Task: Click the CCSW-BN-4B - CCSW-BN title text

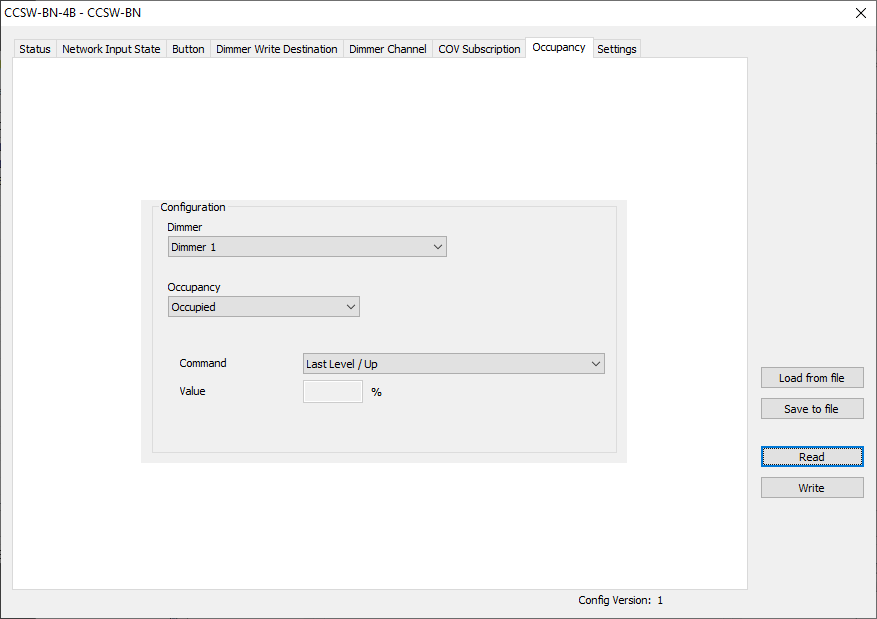Action: coord(73,13)
